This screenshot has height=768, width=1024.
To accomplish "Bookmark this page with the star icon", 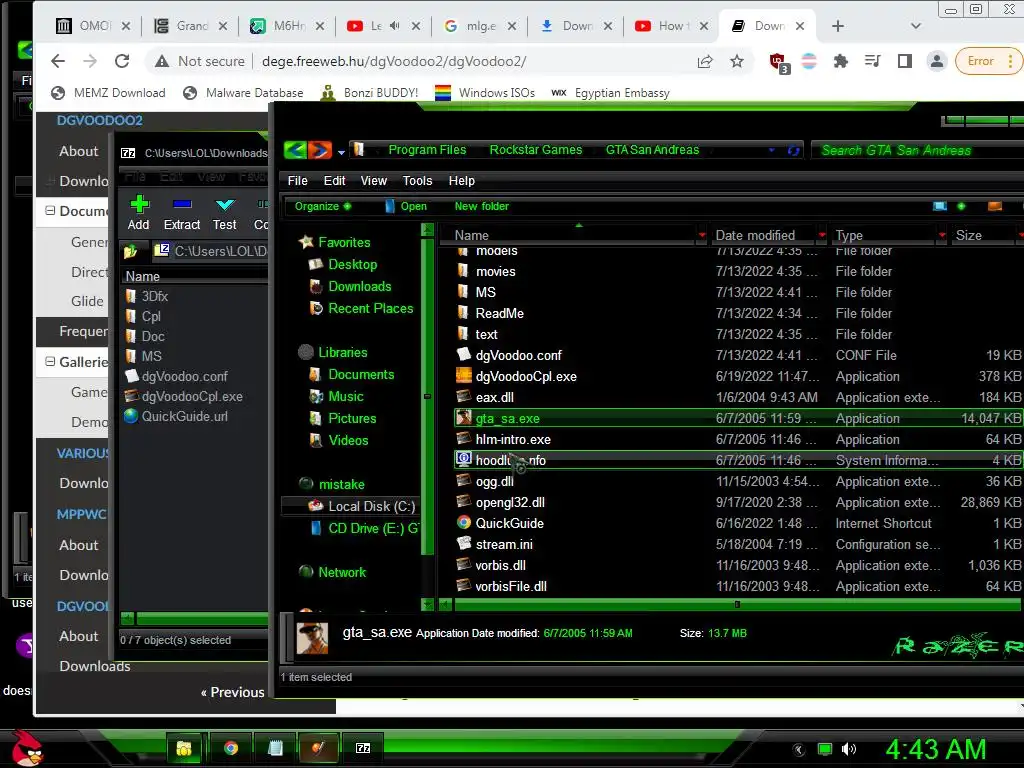I will click(x=737, y=61).
